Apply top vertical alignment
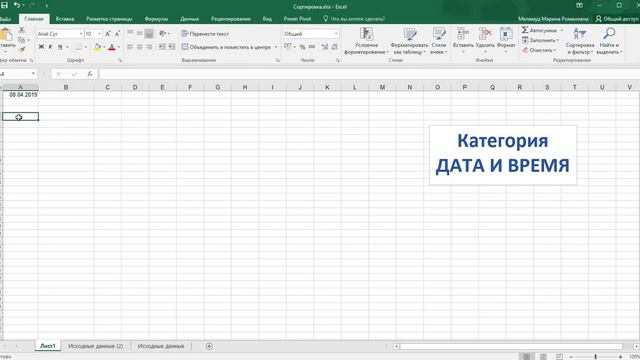The width and height of the screenshot is (640, 360). coord(130,33)
